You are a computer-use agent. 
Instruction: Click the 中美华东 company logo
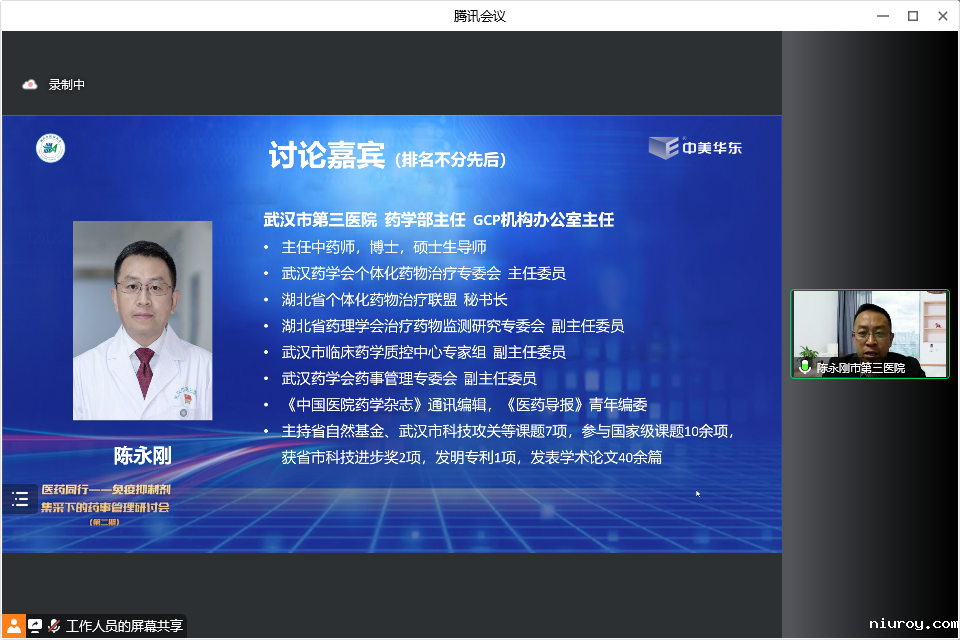point(696,148)
